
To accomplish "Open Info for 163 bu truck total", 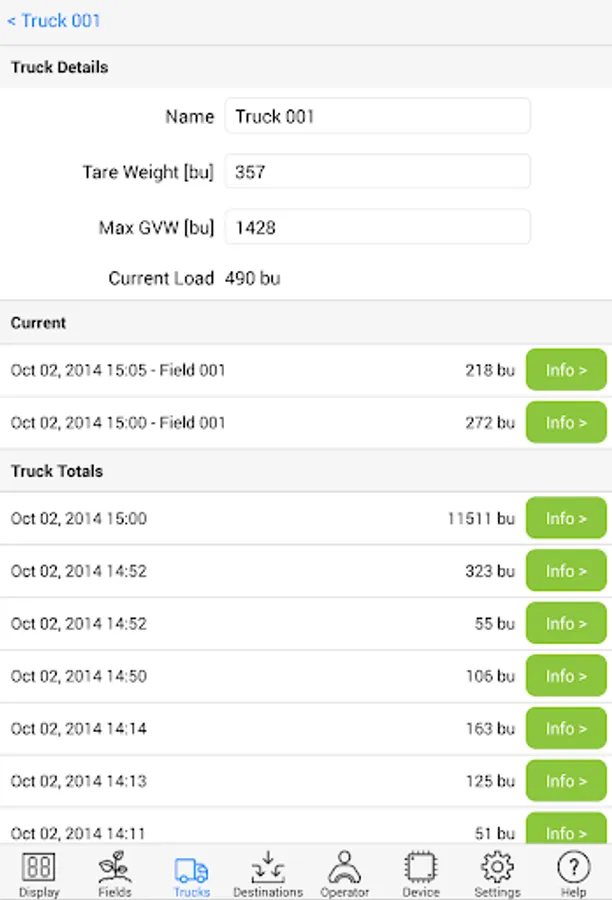I will pos(566,728).
